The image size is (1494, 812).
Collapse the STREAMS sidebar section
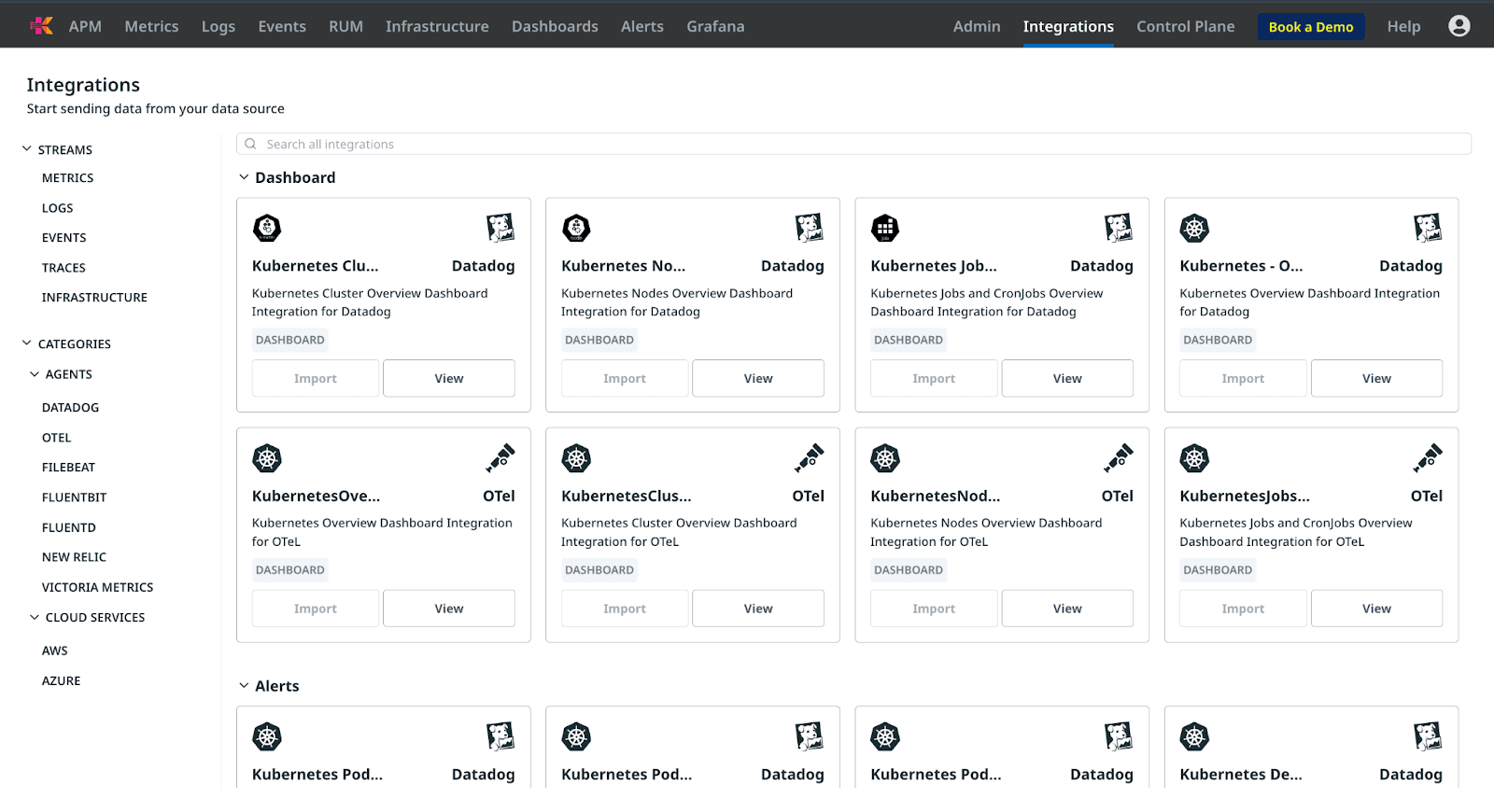tap(27, 149)
